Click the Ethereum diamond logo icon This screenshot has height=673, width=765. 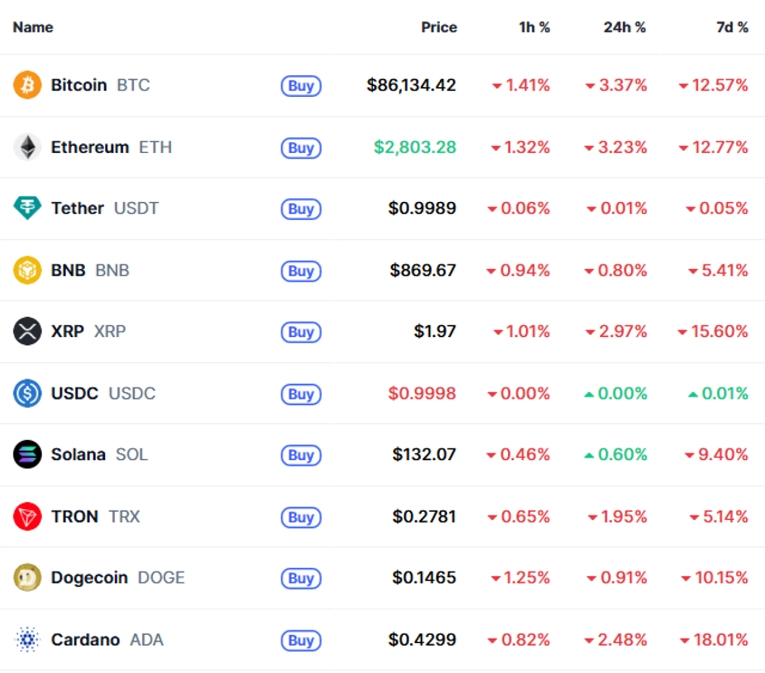(27, 147)
